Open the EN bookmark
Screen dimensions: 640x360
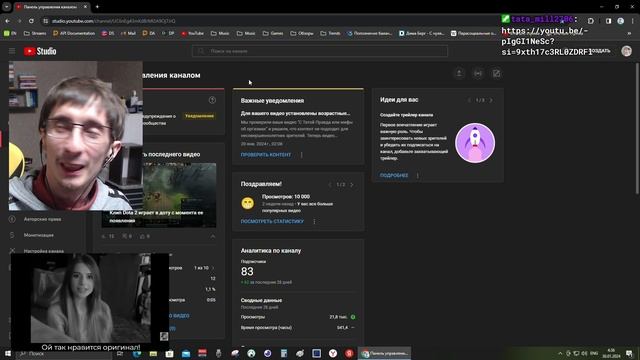tap(10, 33)
